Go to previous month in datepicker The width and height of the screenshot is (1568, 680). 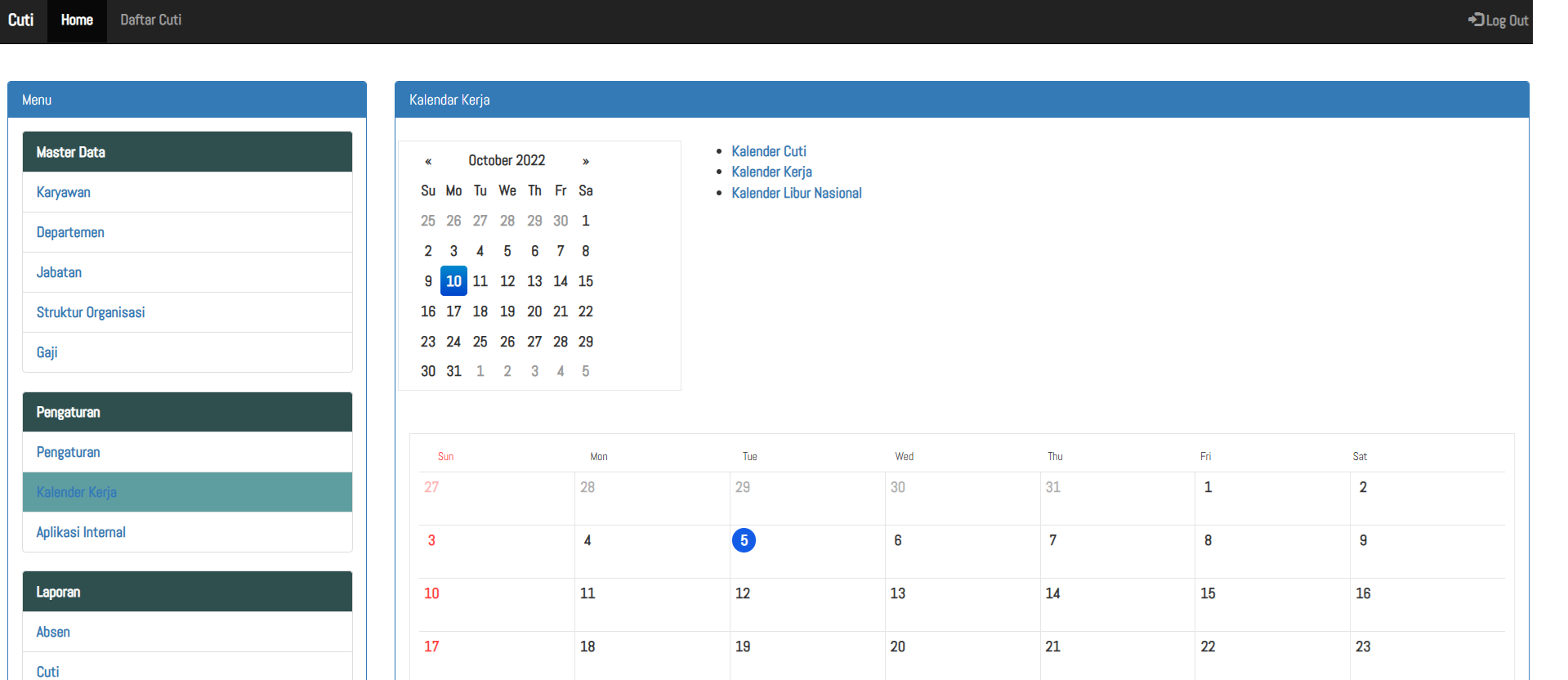(x=428, y=161)
